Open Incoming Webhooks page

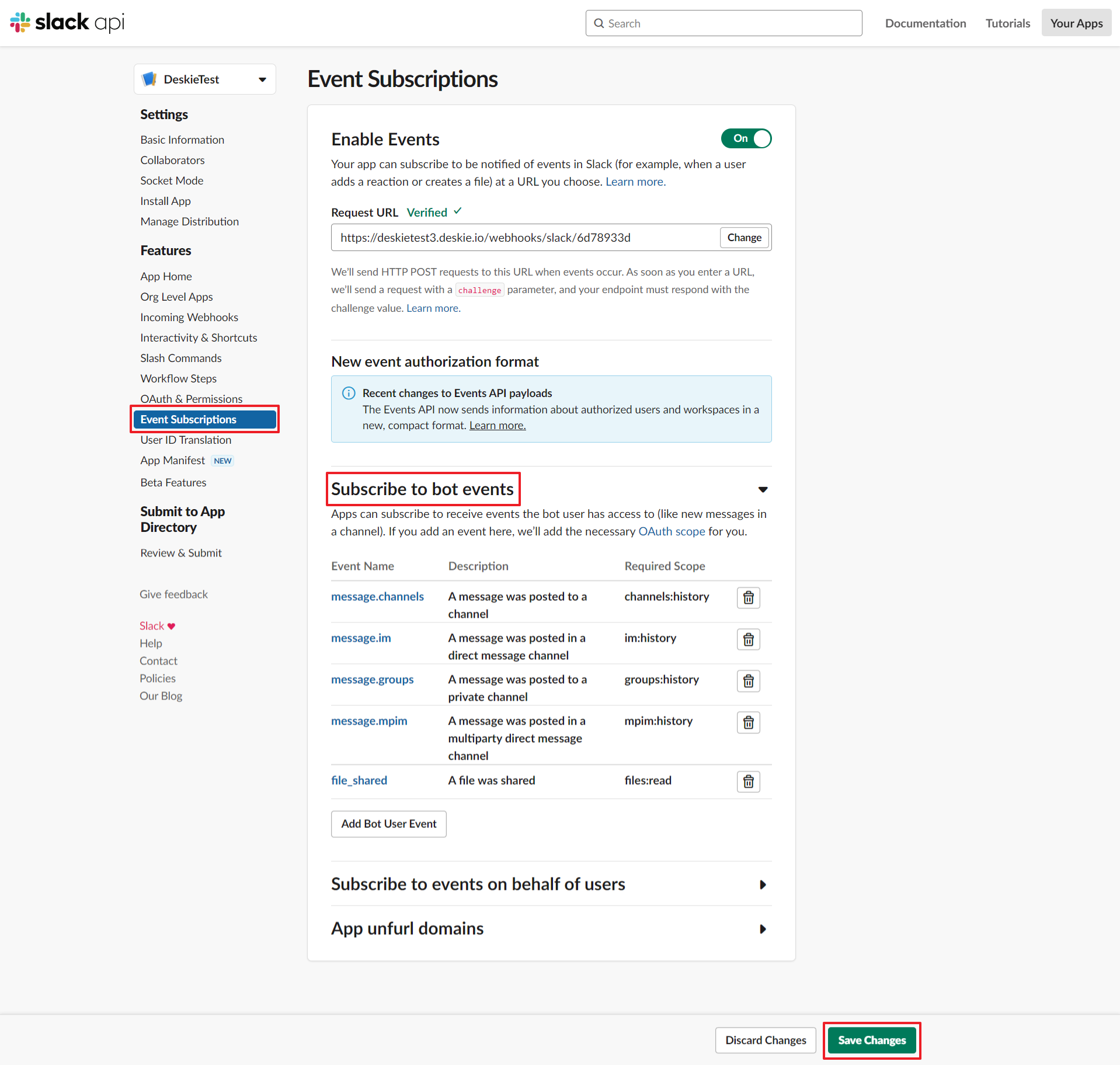coord(189,317)
